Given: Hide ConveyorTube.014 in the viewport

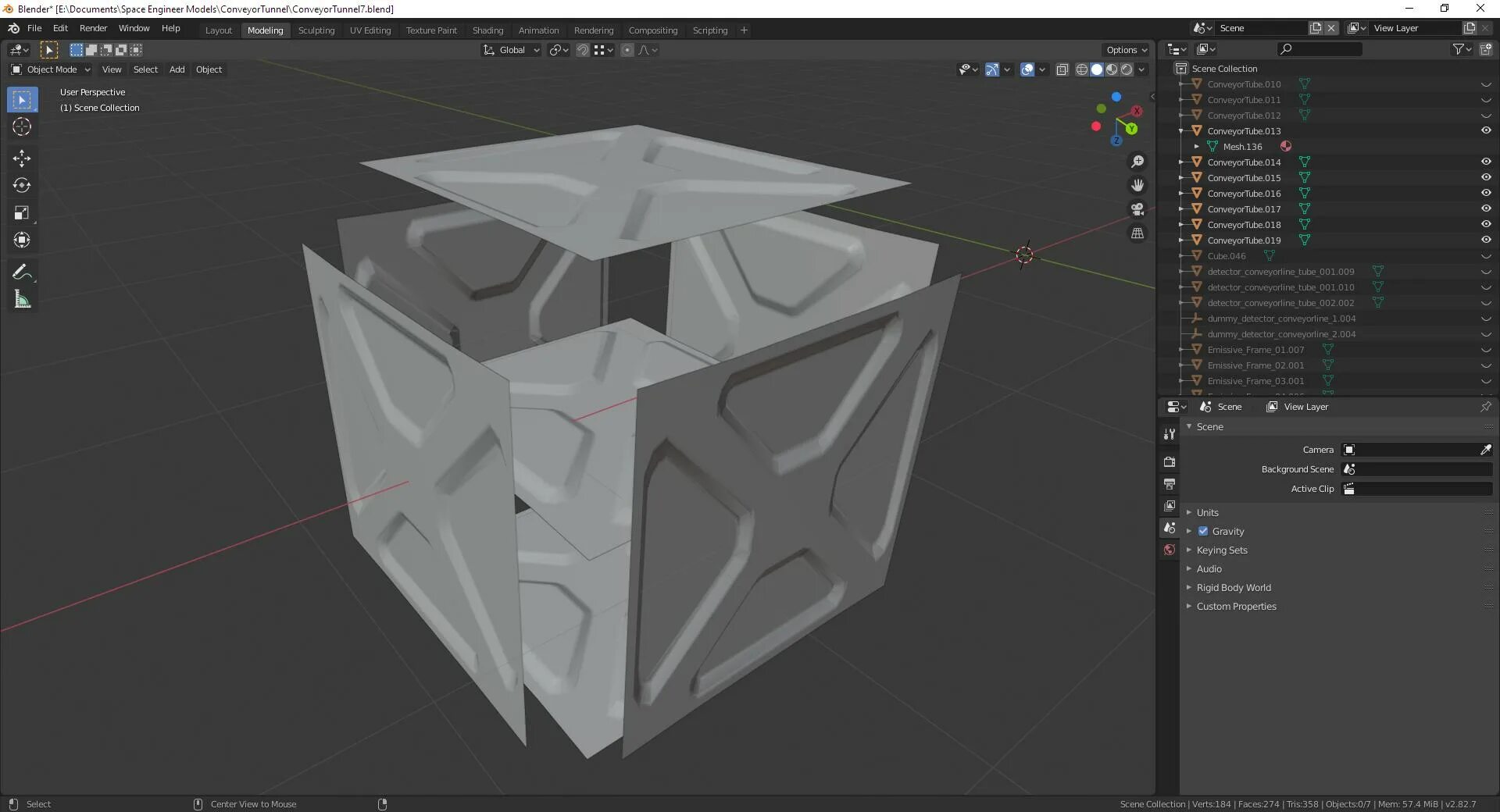Looking at the screenshot, I should (1485, 162).
